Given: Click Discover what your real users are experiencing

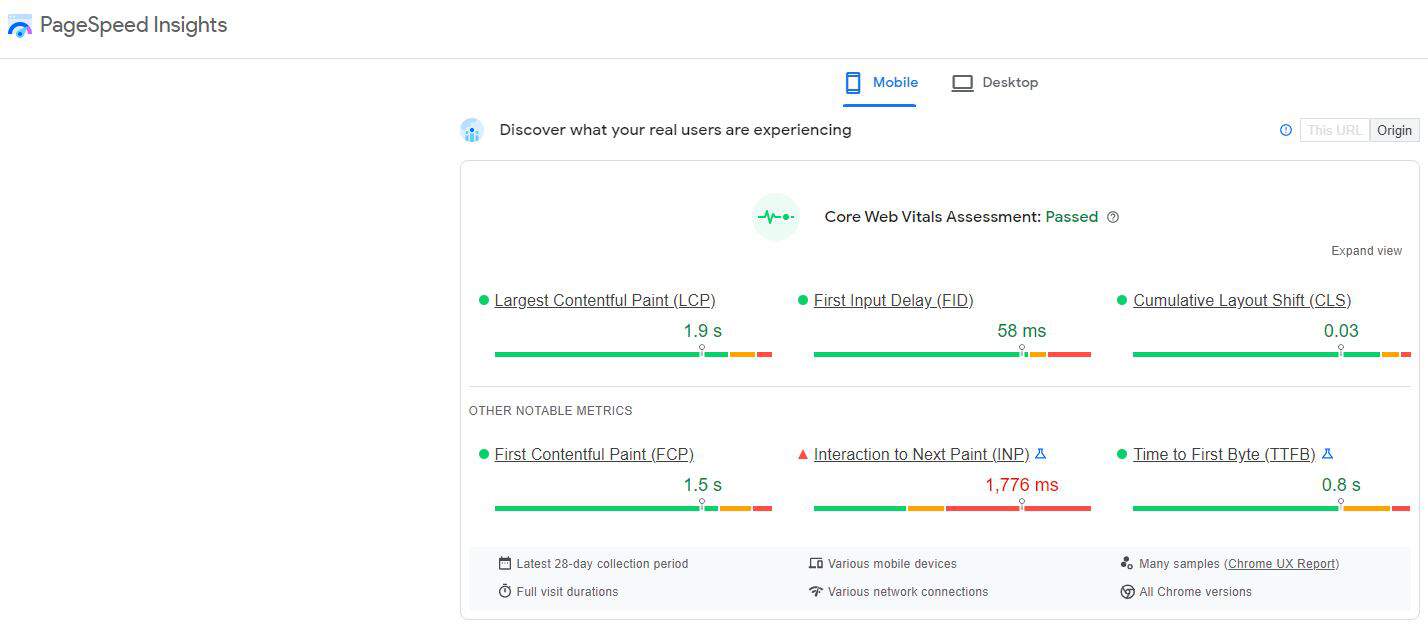Looking at the screenshot, I should pyautogui.click(x=675, y=130).
